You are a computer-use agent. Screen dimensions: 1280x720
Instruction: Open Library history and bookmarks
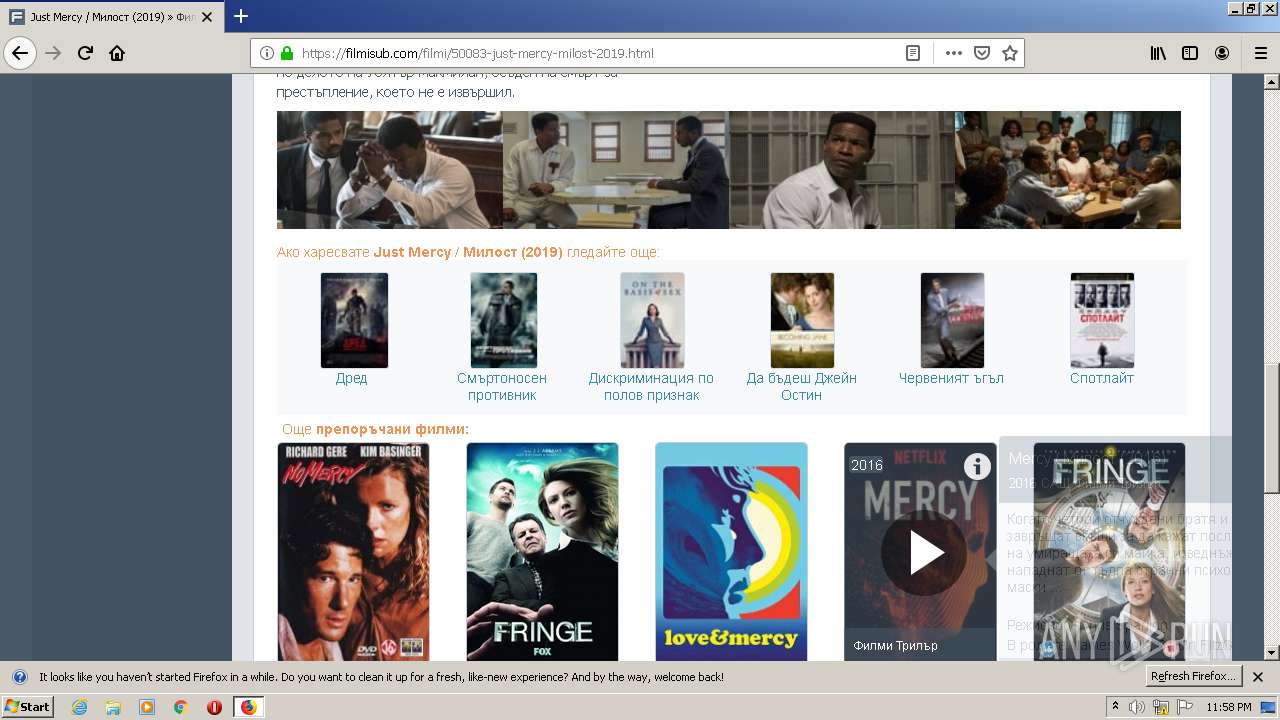pyautogui.click(x=1158, y=53)
